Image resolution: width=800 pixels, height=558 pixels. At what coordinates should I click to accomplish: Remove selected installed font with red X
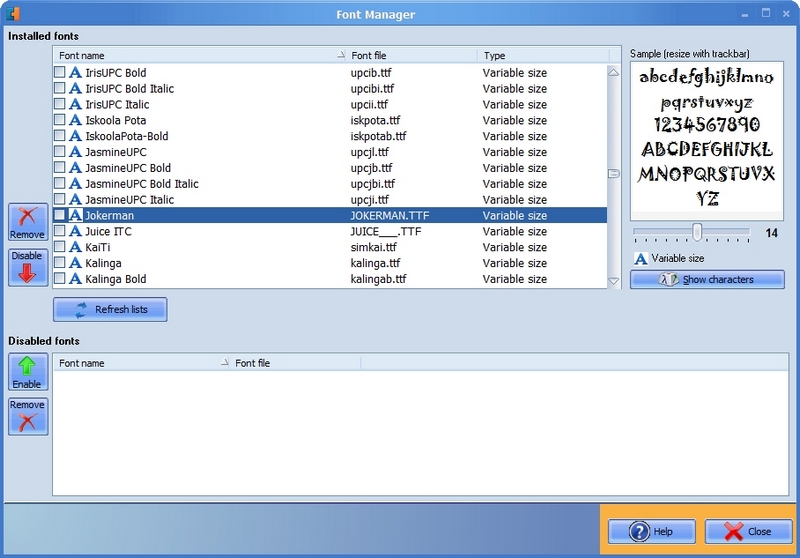(x=28, y=222)
